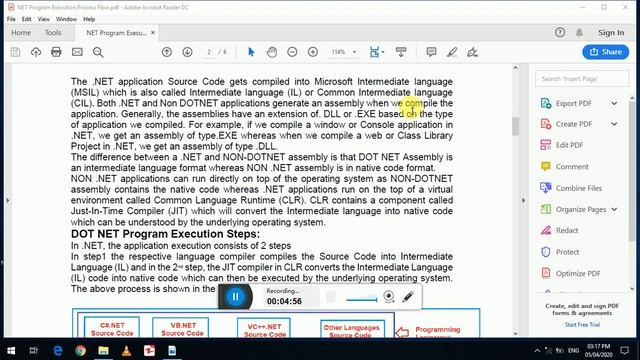Click the upload to cloud icon

pyautogui.click(x=36, y=52)
